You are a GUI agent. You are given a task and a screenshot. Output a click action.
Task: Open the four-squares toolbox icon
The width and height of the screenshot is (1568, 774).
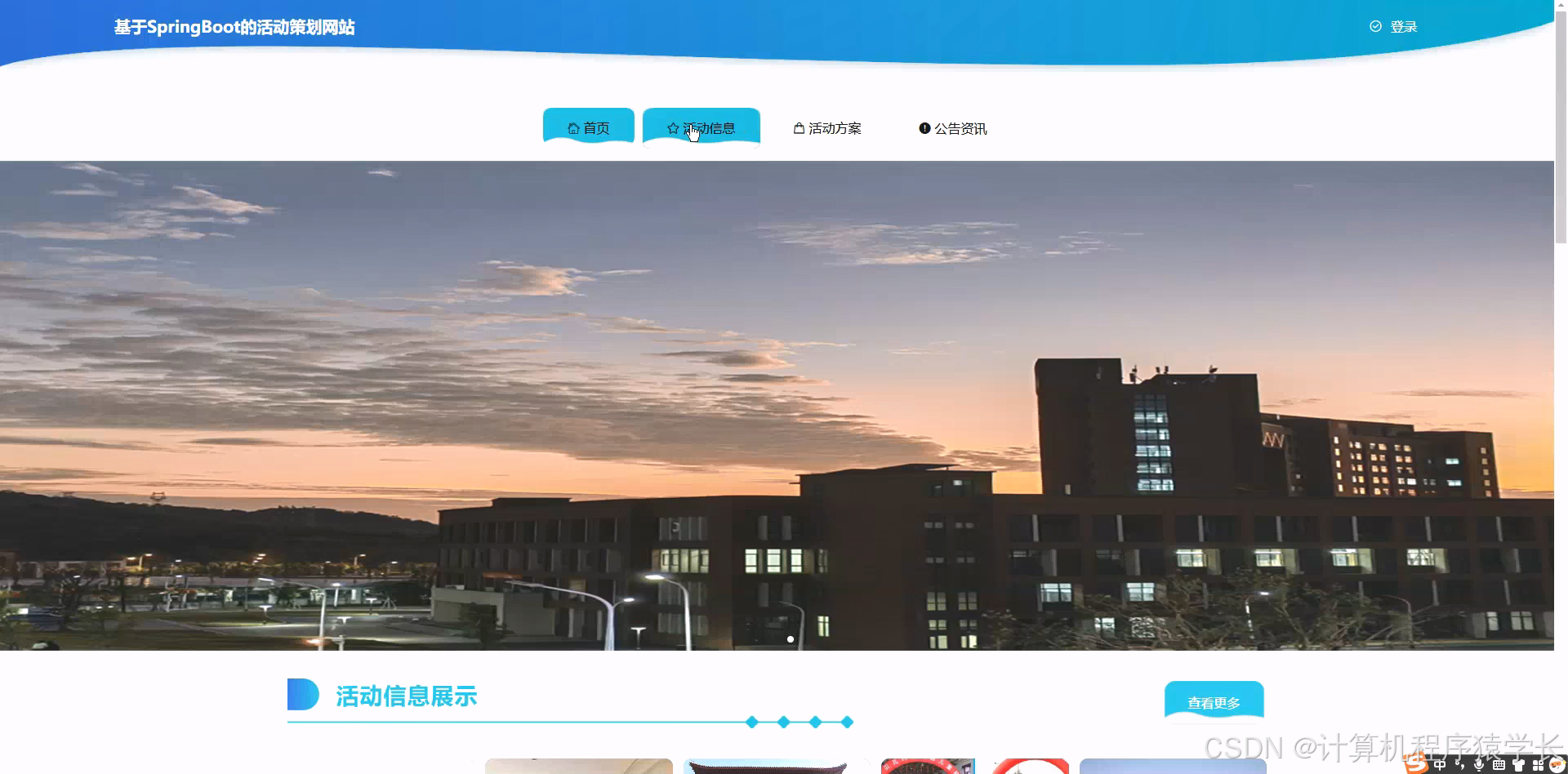(x=1538, y=765)
